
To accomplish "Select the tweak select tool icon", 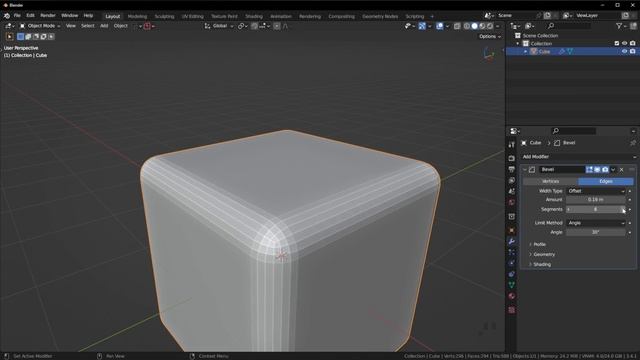I will coord(9,36).
